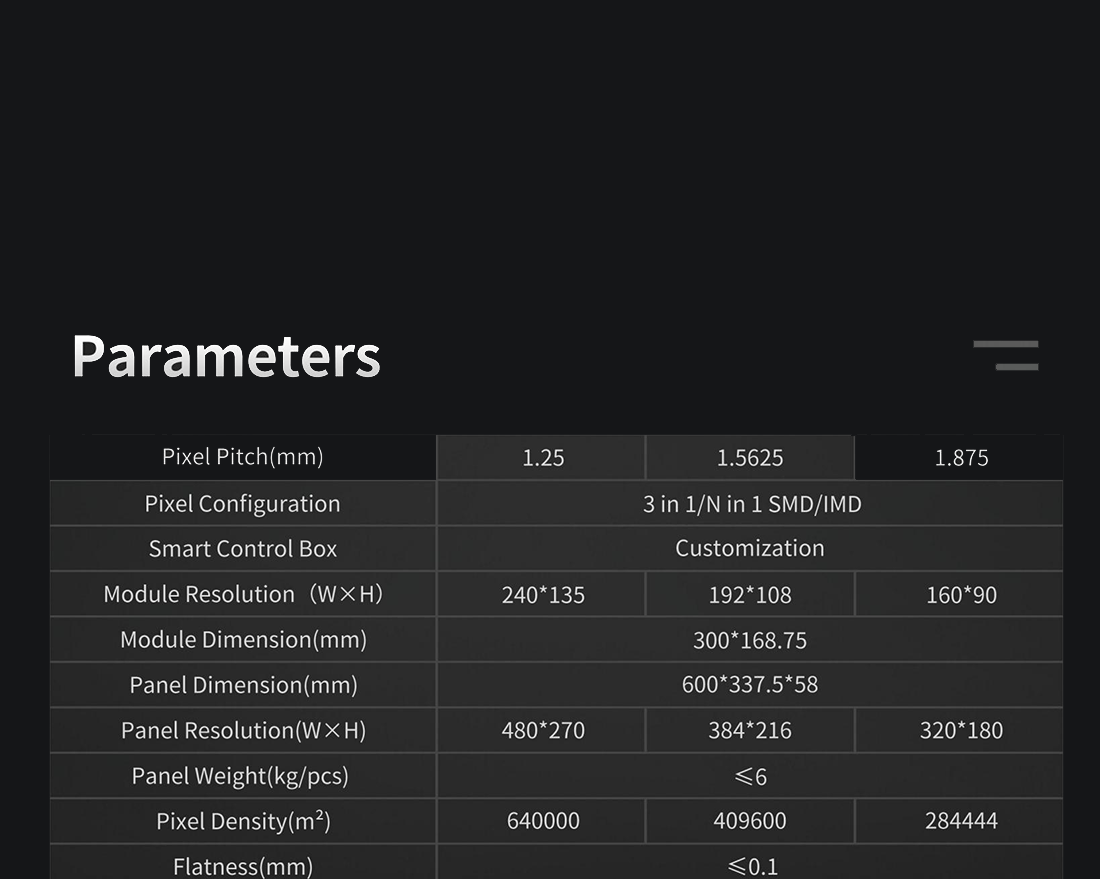Click the Parameters heading
The image size is (1100, 879).
pos(226,356)
